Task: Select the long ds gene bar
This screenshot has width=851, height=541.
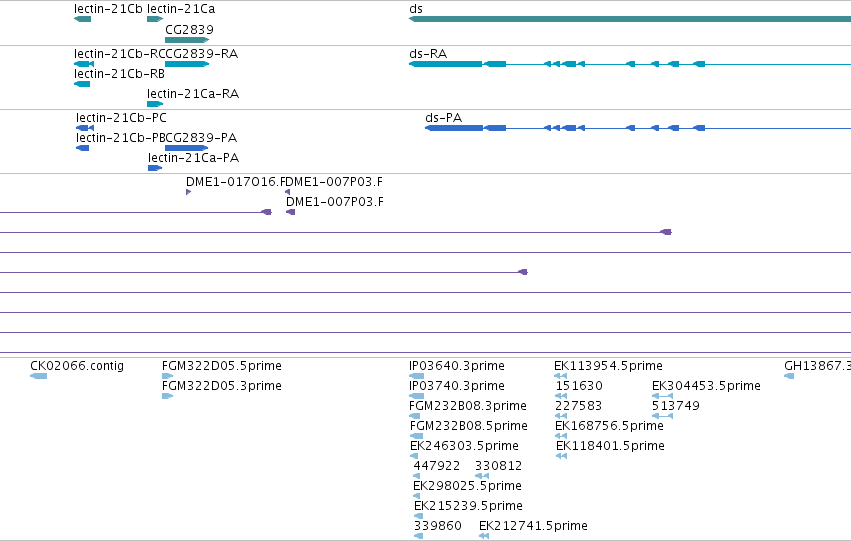Action: pyautogui.click(x=630, y=19)
